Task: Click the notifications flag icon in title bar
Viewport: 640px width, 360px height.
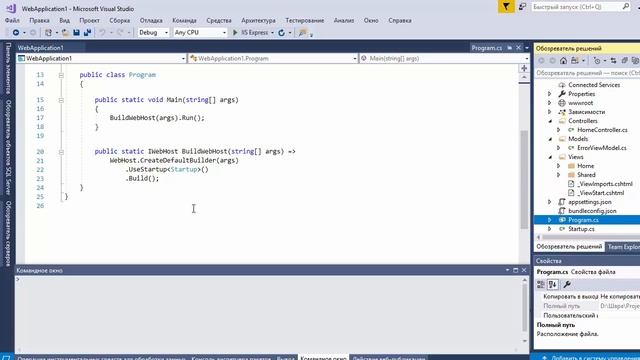Action: pos(506,7)
